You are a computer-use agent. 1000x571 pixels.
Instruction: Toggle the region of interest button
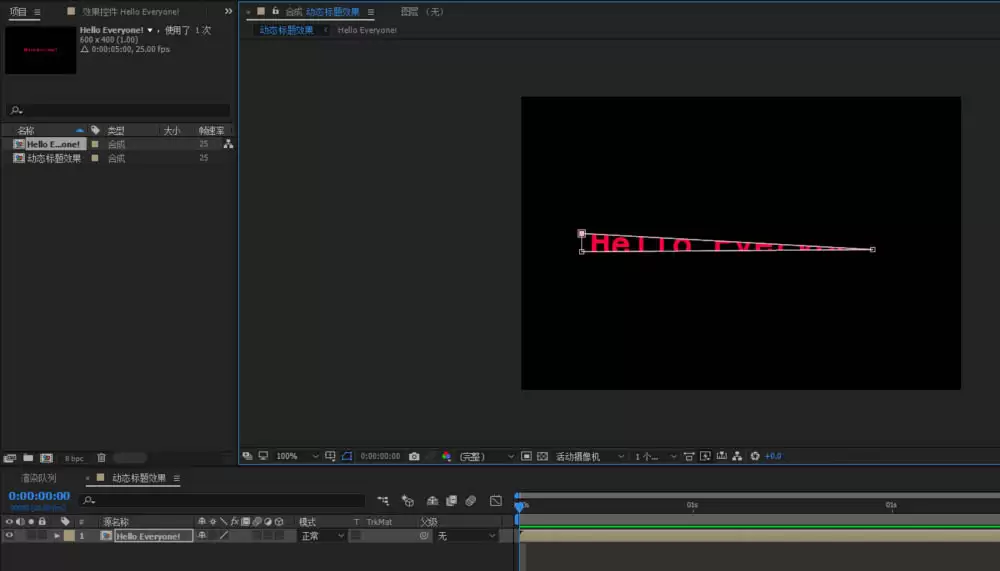pos(526,456)
